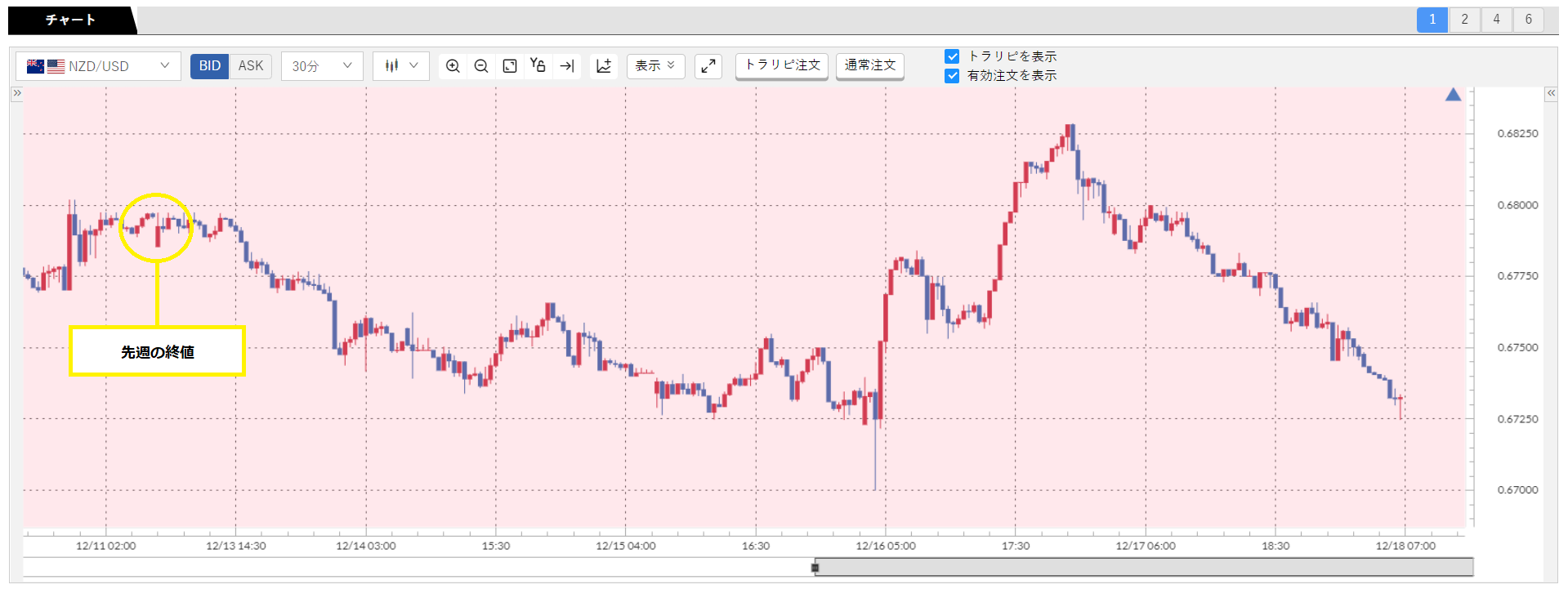Collapse left panel with double chevron
This screenshot has width=1568, height=589.
[x=16, y=93]
